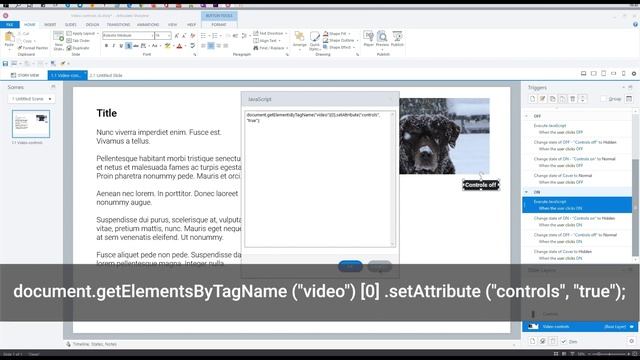Switch to STORY VIEW tab
640x360 pixels.
(25, 75)
